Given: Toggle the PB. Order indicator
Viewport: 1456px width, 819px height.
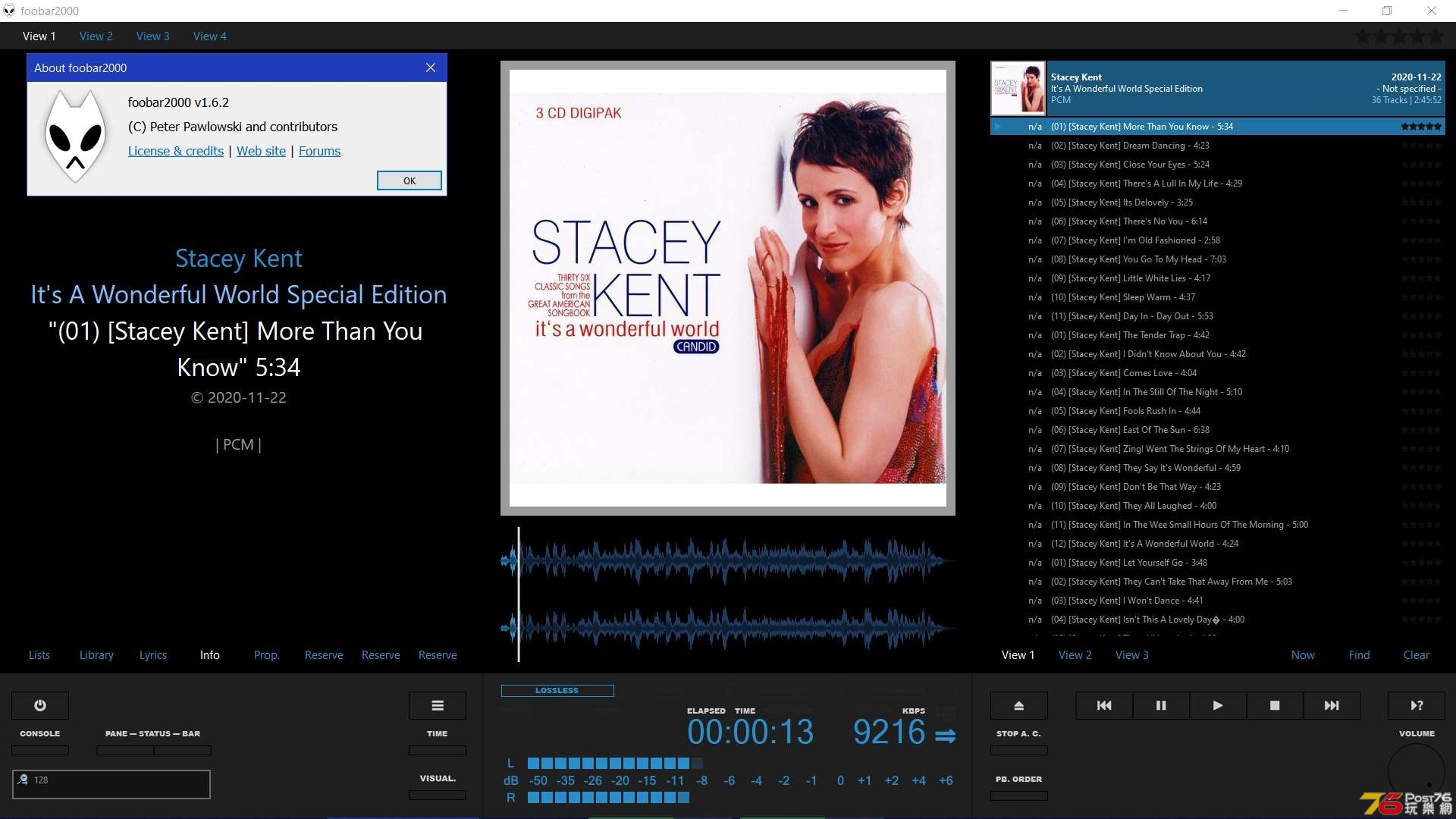Looking at the screenshot, I should click(1019, 795).
